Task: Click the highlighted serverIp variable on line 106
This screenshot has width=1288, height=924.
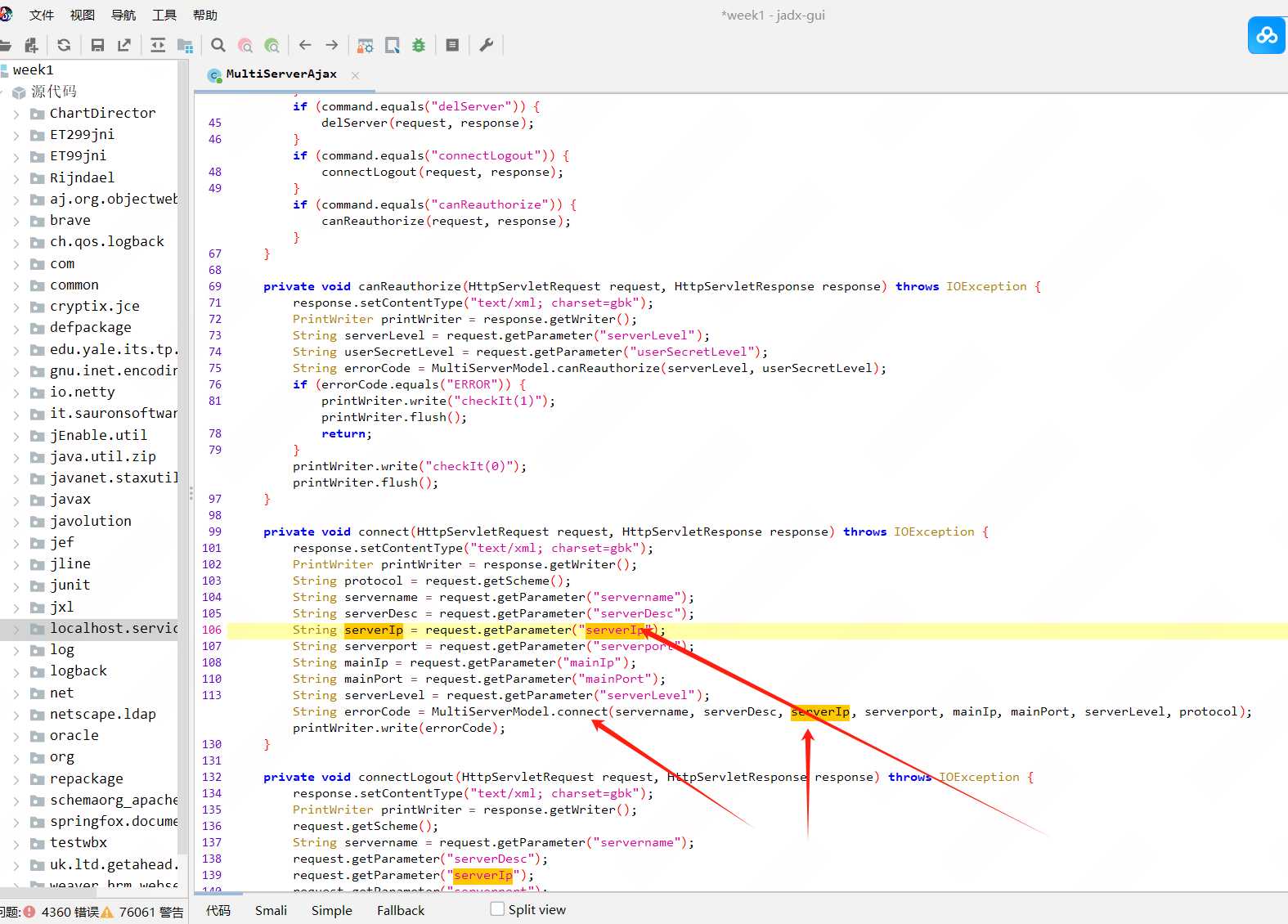Action: [x=374, y=630]
